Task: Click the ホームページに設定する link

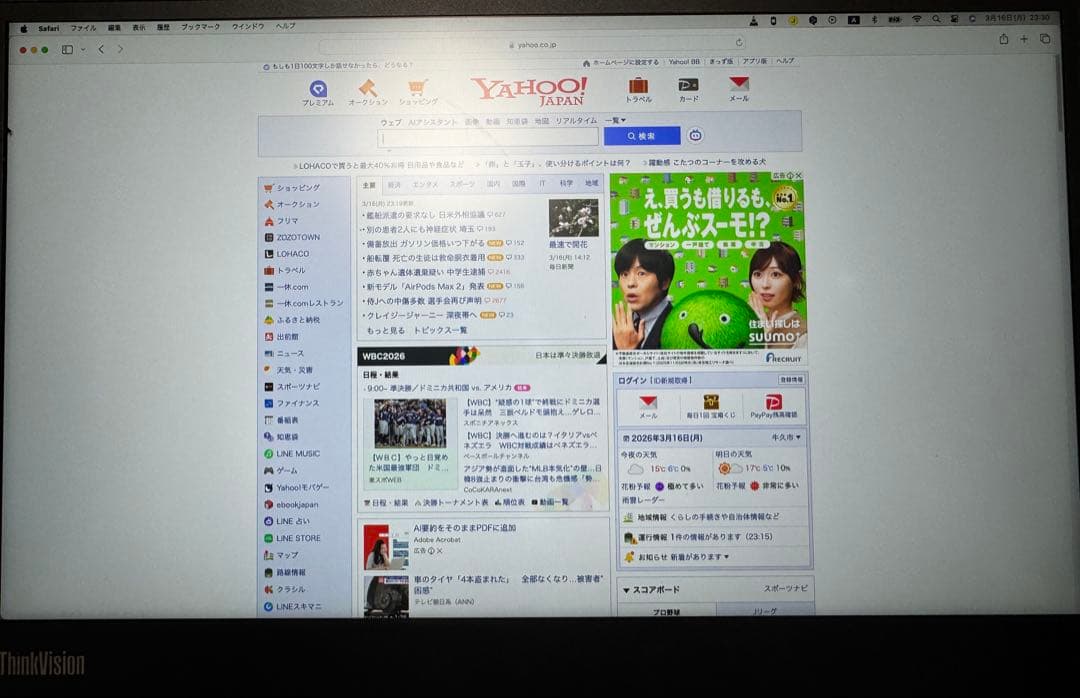Action: (x=625, y=62)
